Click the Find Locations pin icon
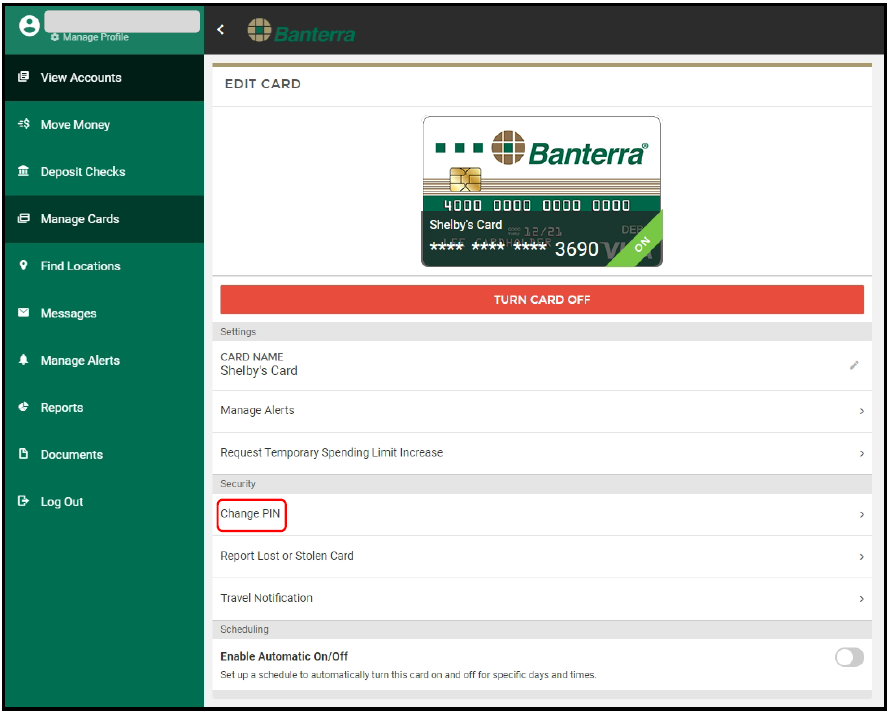This screenshot has height=715, width=892. pyautogui.click(x=24, y=266)
